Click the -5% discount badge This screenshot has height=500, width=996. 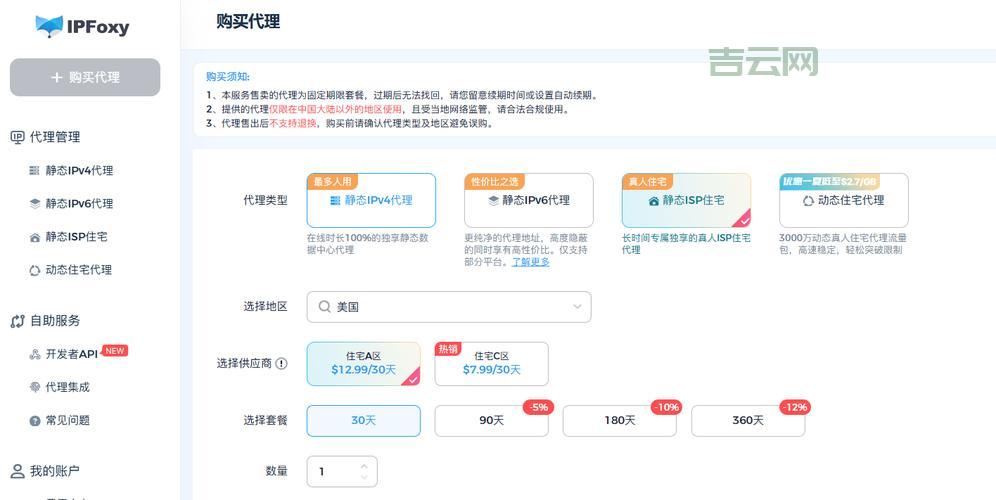[x=538, y=407]
